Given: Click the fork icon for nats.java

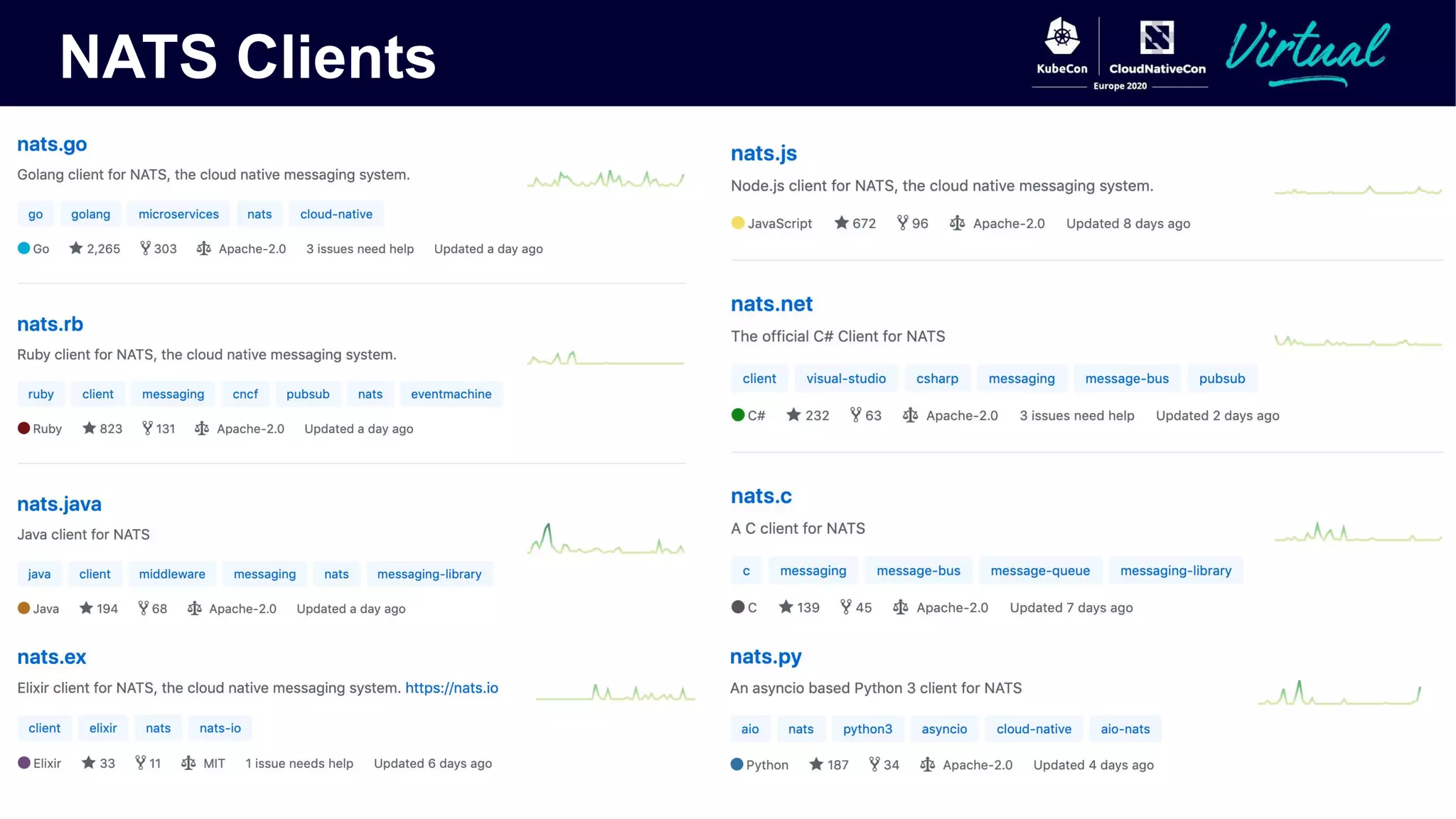Looking at the screenshot, I should click(143, 608).
